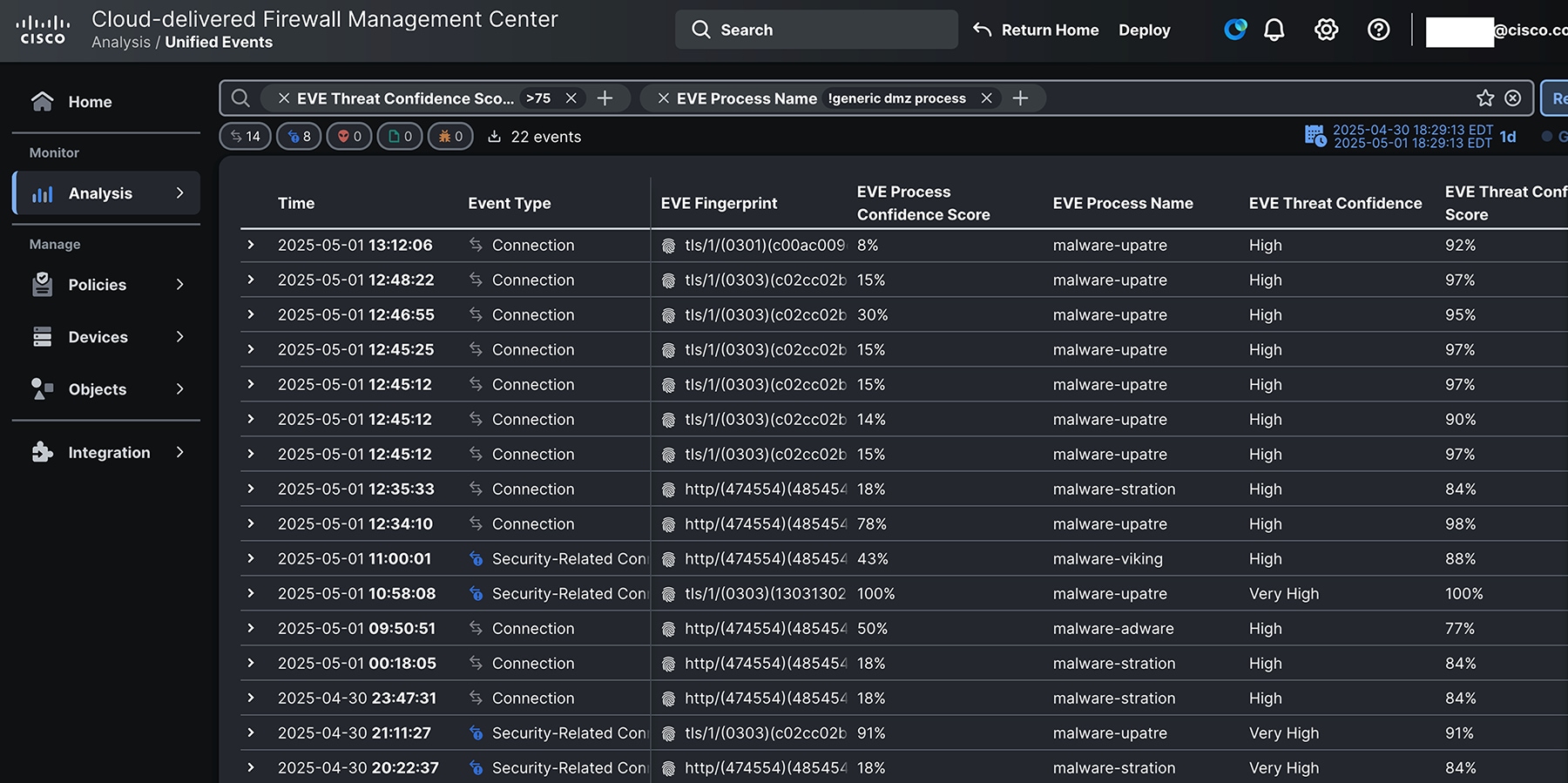Click the malware-viking process name cell
Viewport: 1568px width, 783px height.
pyautogui.click(x=1107, y=559)
